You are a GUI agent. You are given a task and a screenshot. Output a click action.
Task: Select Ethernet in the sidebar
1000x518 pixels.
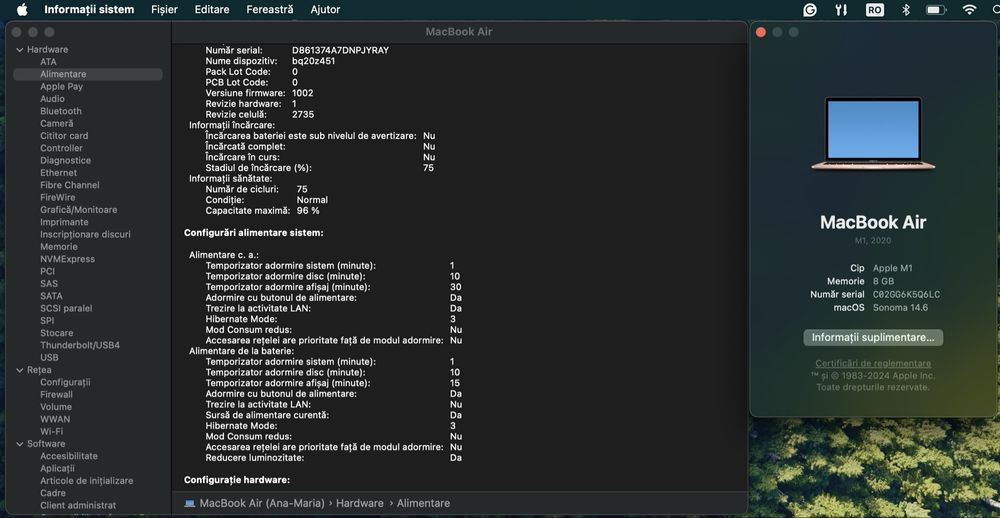59,173
